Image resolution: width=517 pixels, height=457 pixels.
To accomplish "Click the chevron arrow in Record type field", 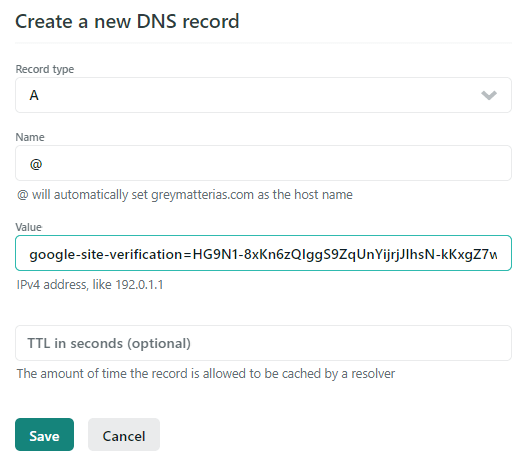I will pos(489,95).
